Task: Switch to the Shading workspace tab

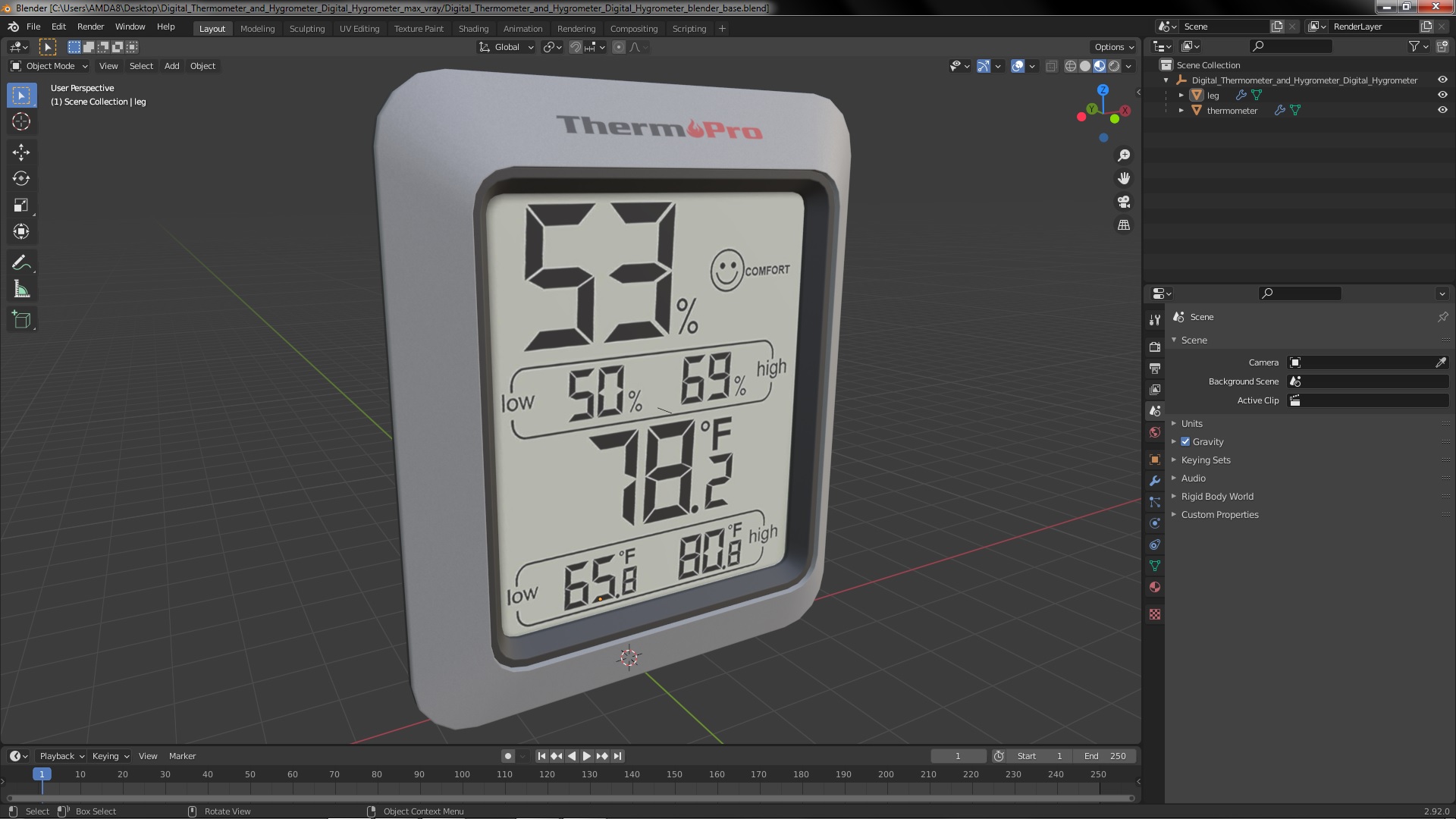Action: click(473, 29)
